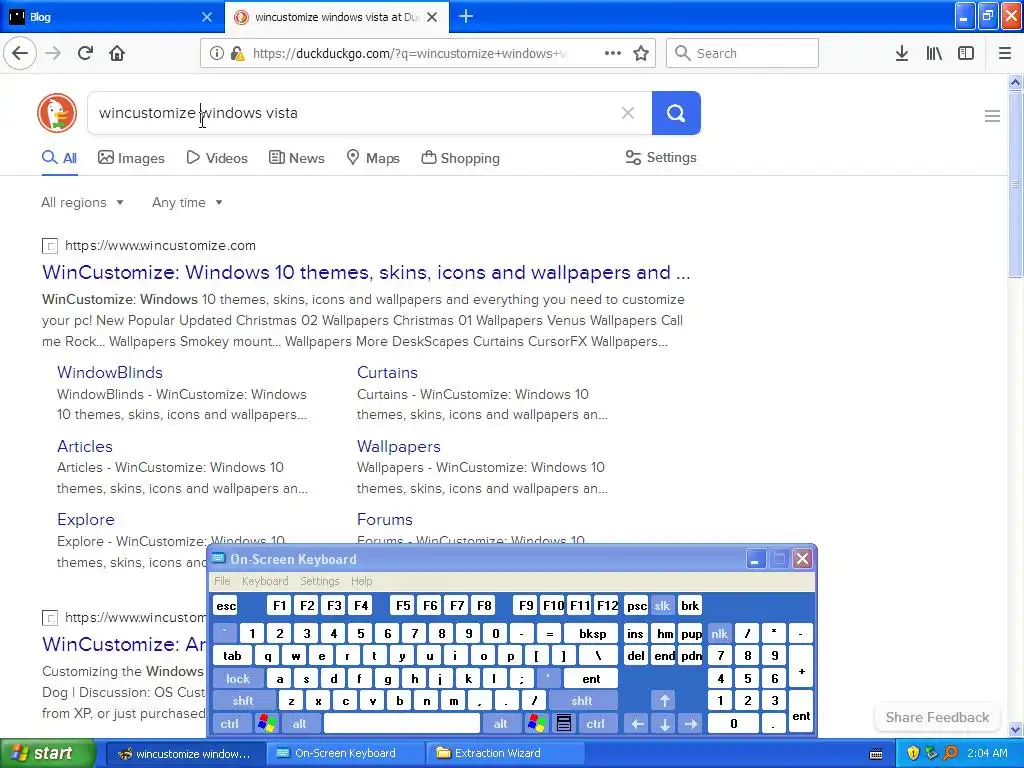Open the Forums sitelink

(385, 520)
